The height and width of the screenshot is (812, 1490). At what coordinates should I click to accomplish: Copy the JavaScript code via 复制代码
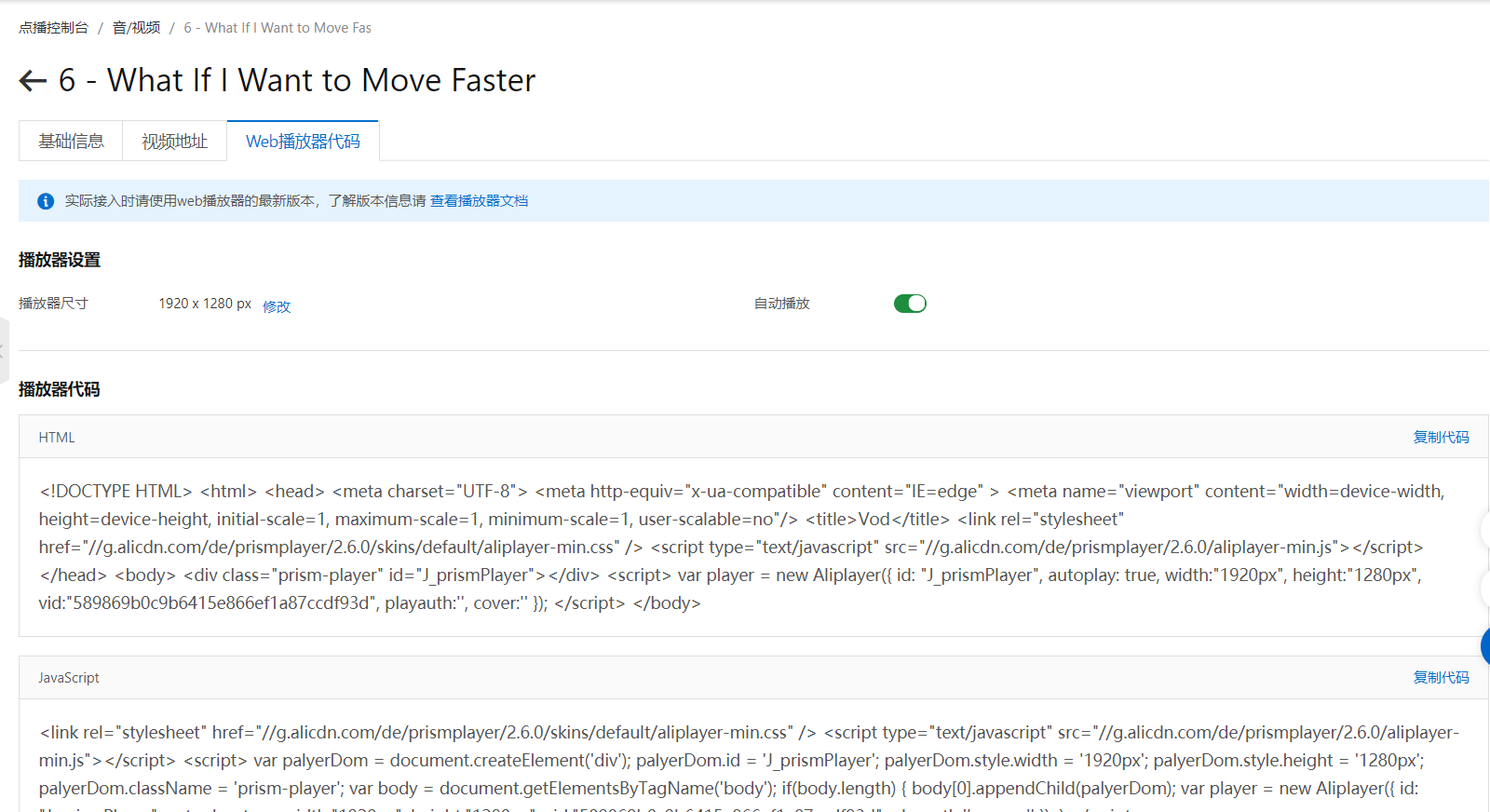[x=1441, y=677]
